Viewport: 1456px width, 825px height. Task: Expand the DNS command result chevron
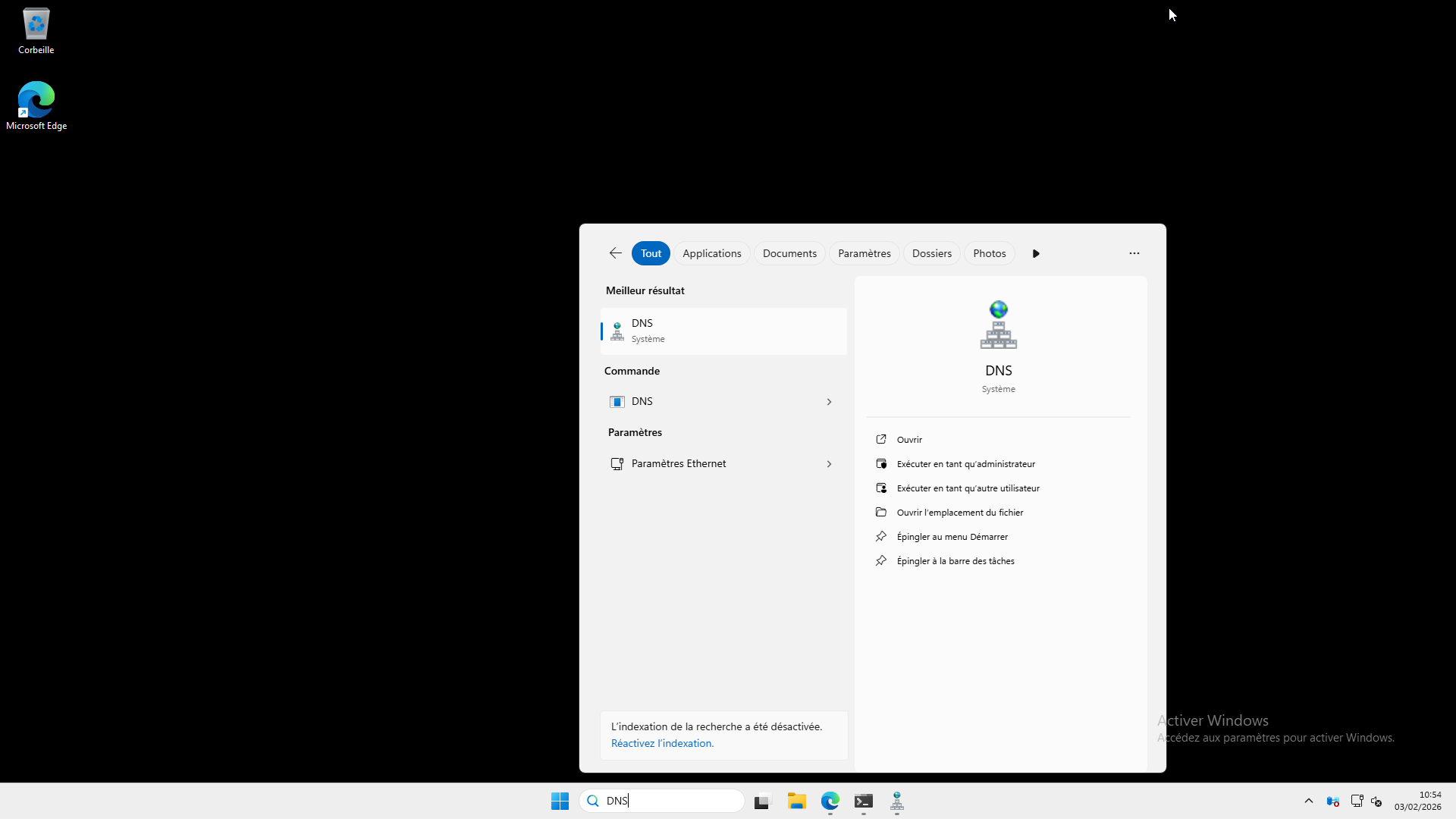tap(829, 402)
